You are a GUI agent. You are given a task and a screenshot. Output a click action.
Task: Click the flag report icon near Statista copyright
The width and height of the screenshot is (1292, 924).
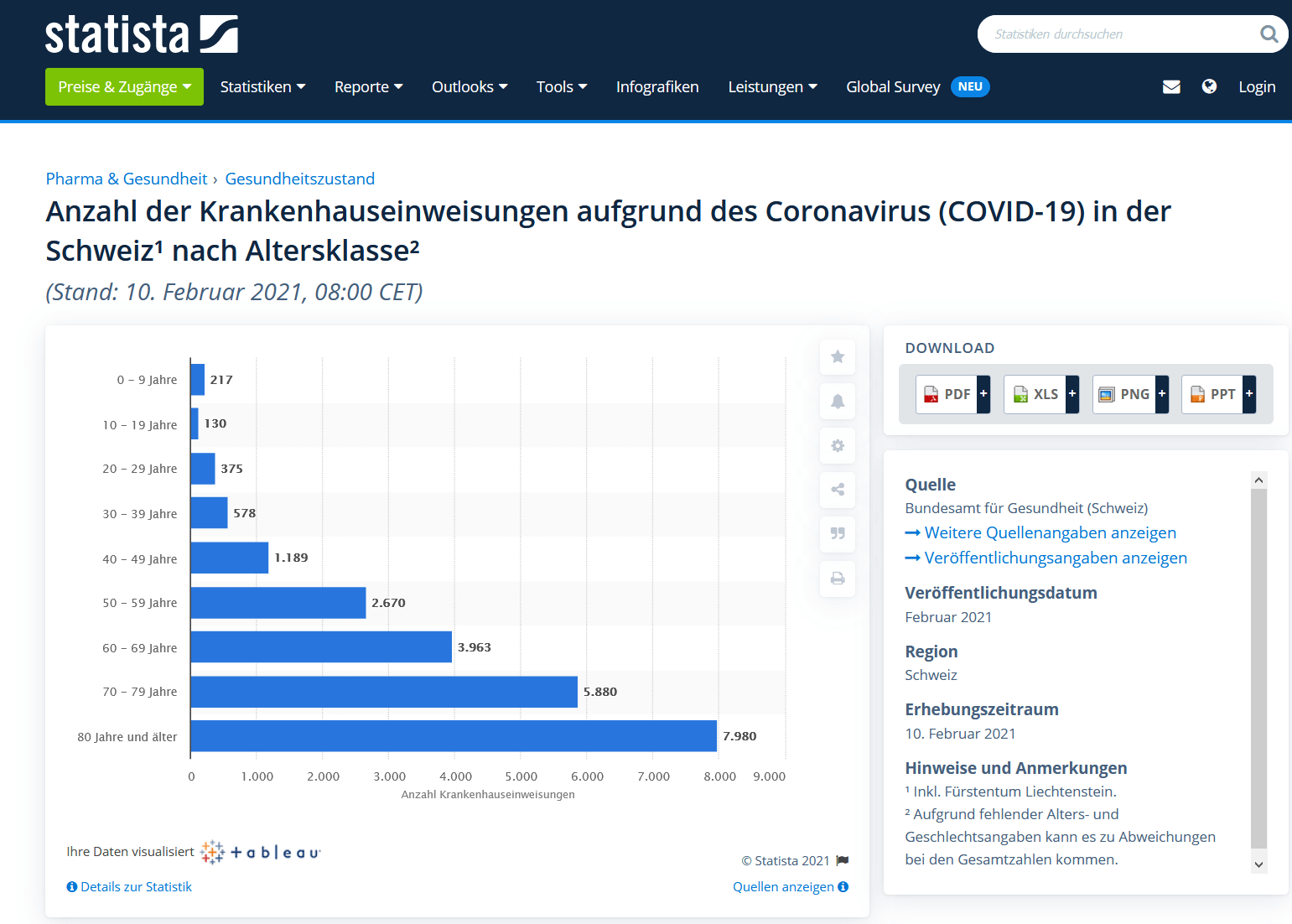tap(843, 860)
